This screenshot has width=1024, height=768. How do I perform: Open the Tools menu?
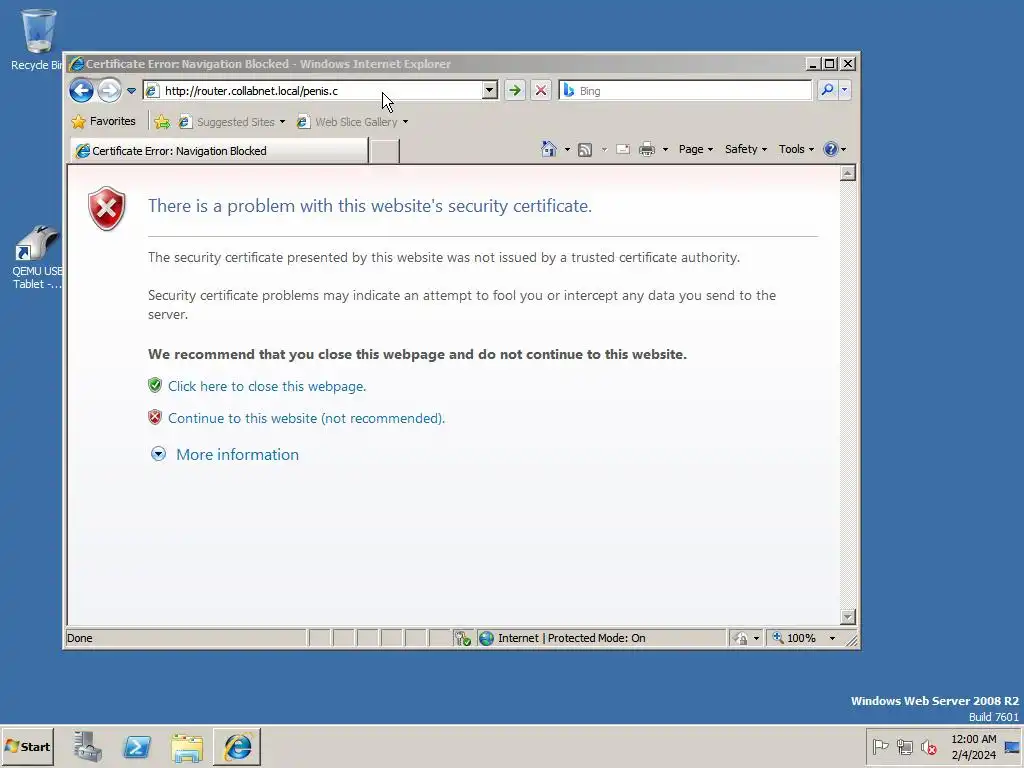(796, 150)
